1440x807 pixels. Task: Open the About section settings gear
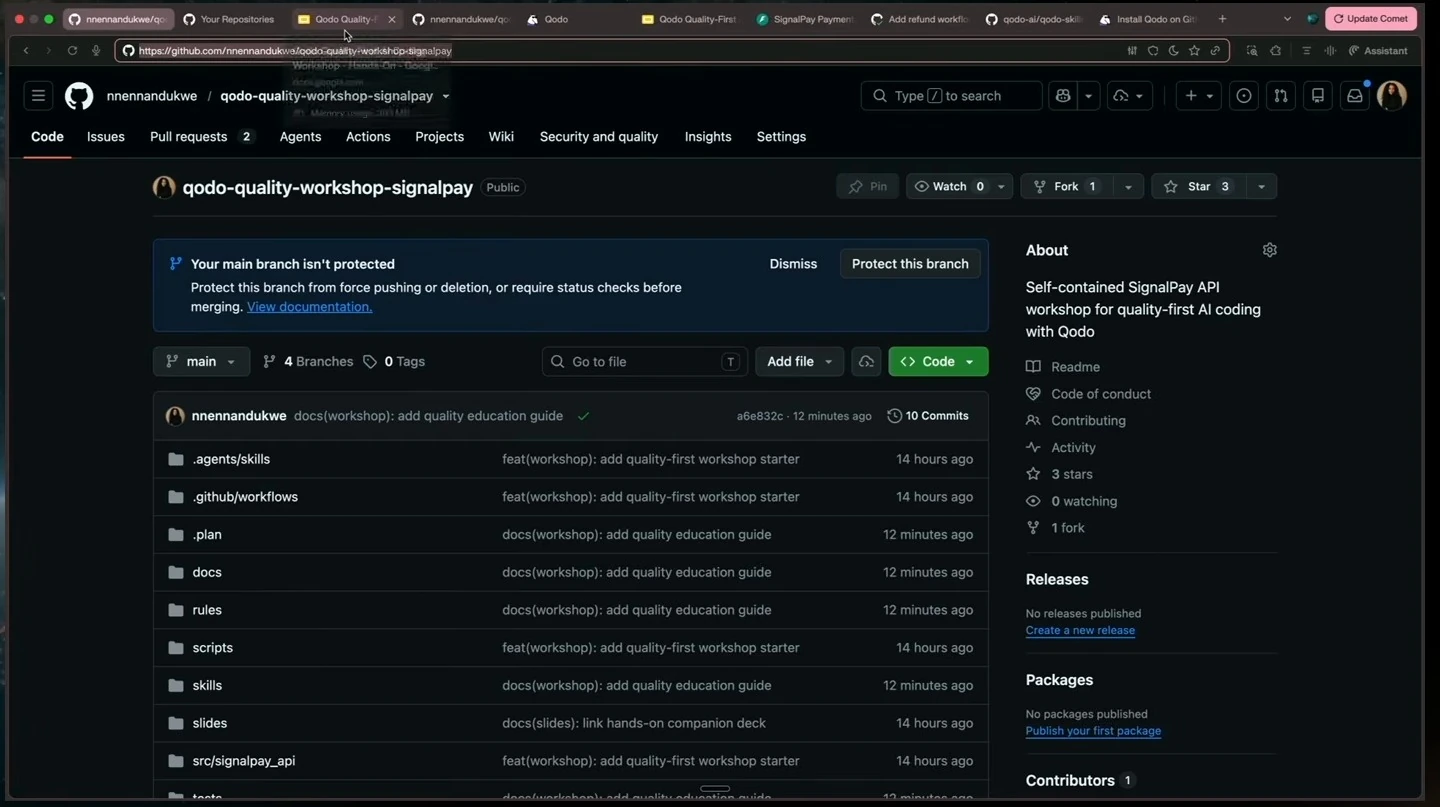point(1270,250)
